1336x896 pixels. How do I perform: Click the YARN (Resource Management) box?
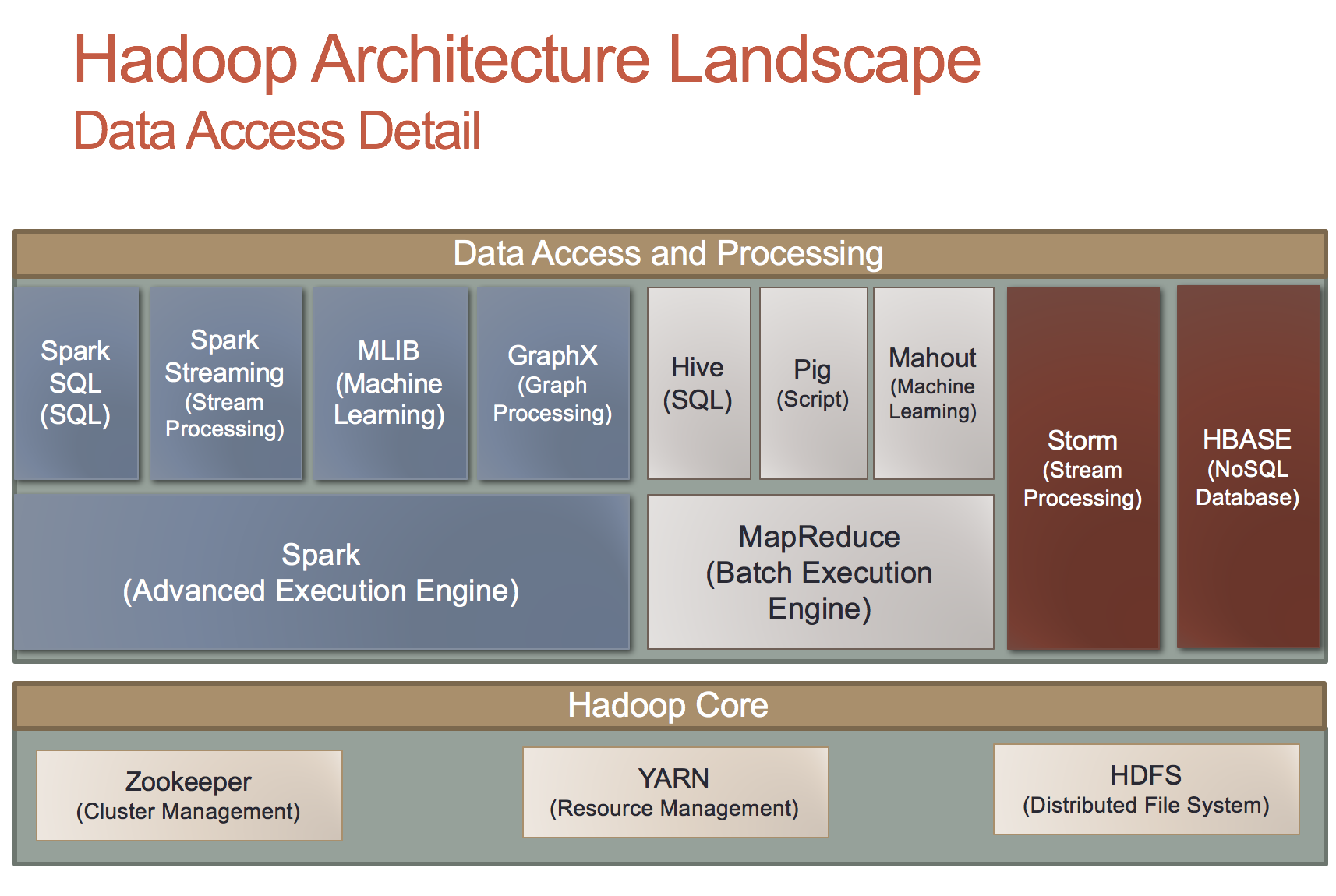pos(675,792)
